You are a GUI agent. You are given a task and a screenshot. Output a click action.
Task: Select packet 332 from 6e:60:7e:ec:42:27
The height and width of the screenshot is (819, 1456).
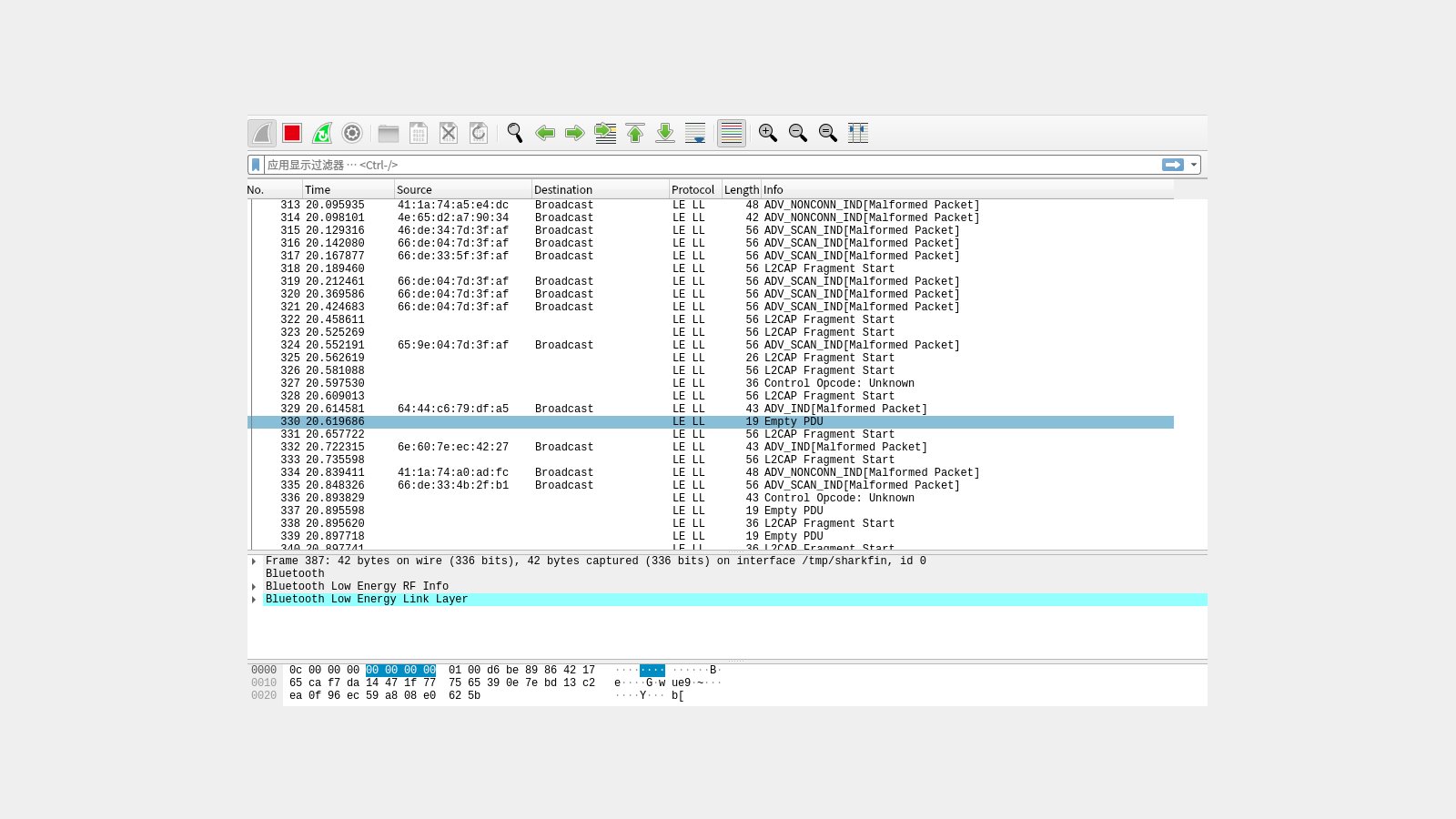coord(711,448)
